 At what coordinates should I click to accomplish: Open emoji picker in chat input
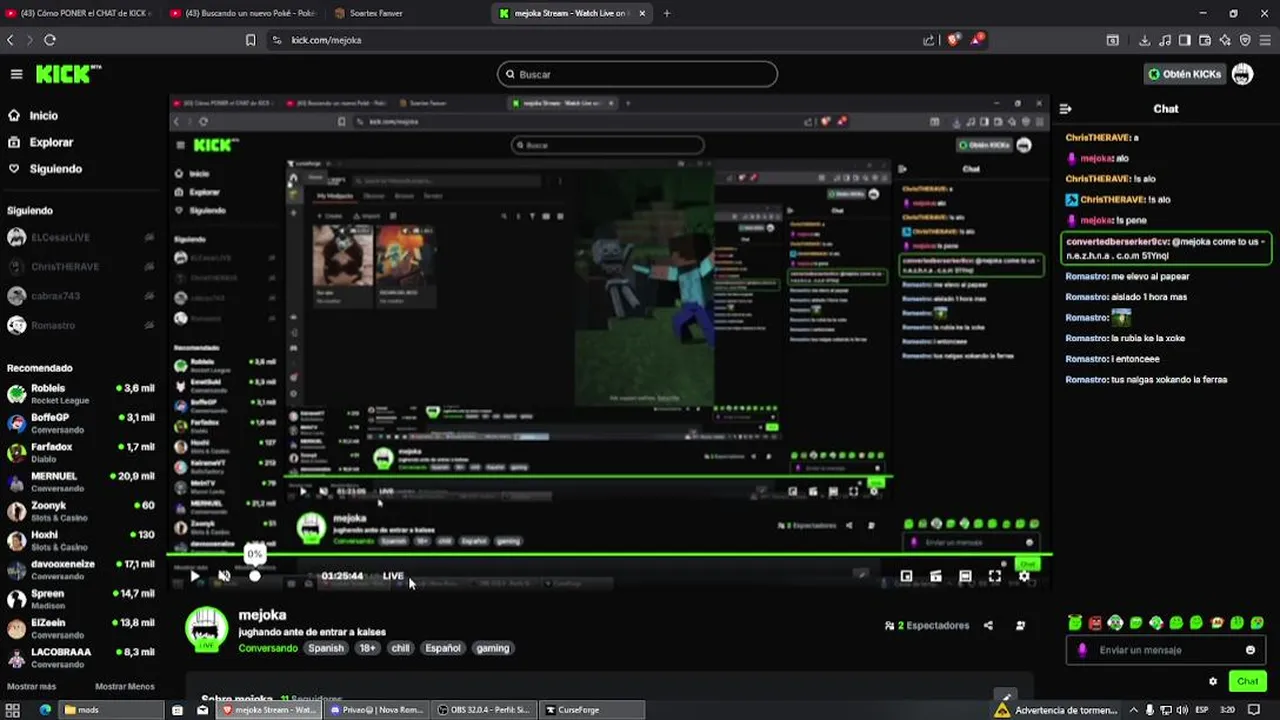pyautogui.click(x=1250, y=650)
